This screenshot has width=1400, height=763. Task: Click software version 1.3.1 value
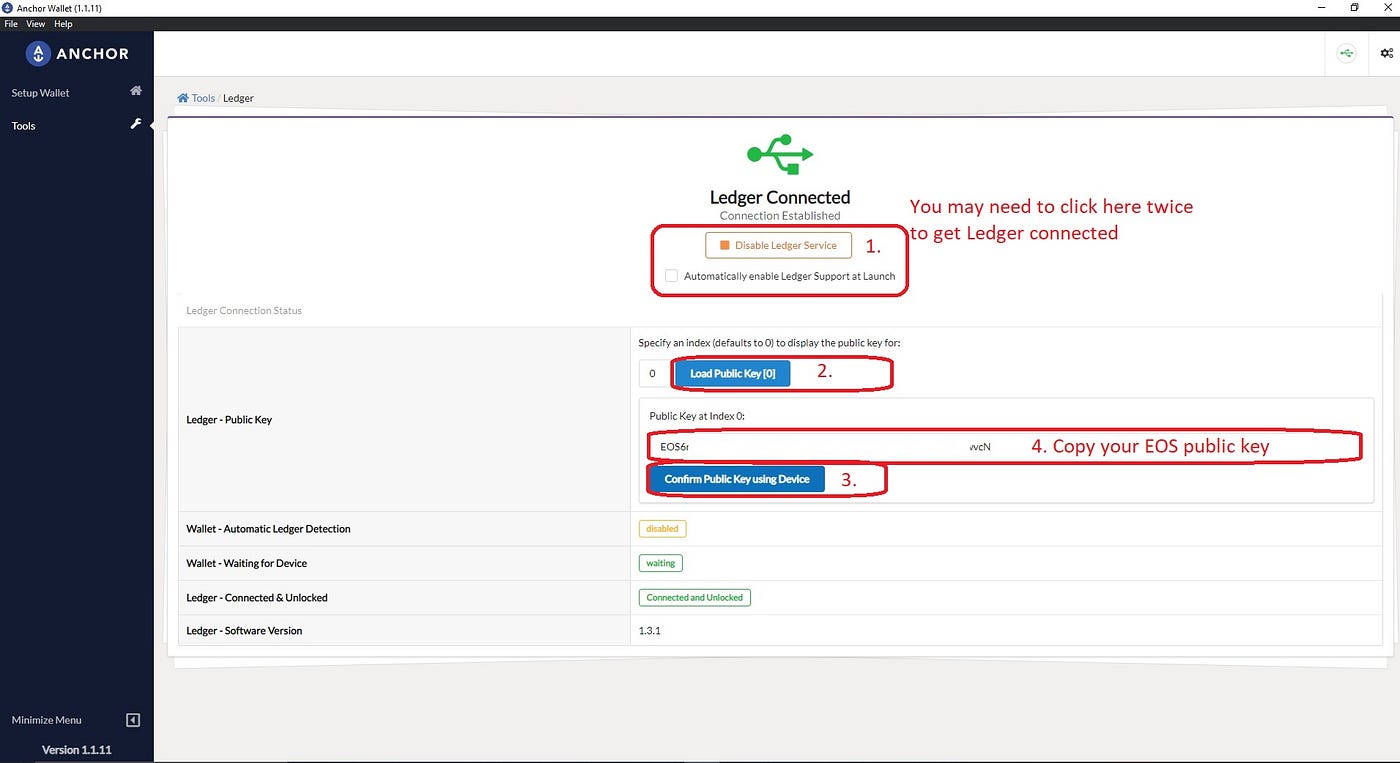[x=650, y=631]
